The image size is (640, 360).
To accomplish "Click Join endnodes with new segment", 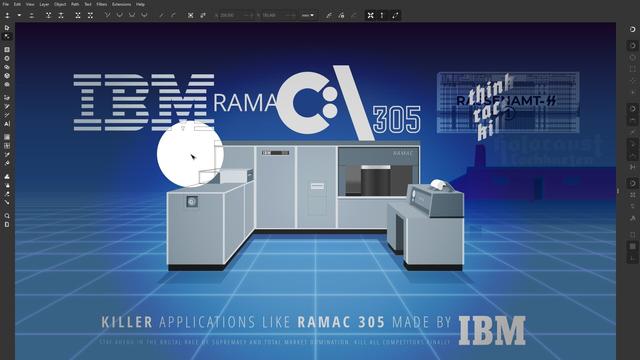I will point(78,15).
